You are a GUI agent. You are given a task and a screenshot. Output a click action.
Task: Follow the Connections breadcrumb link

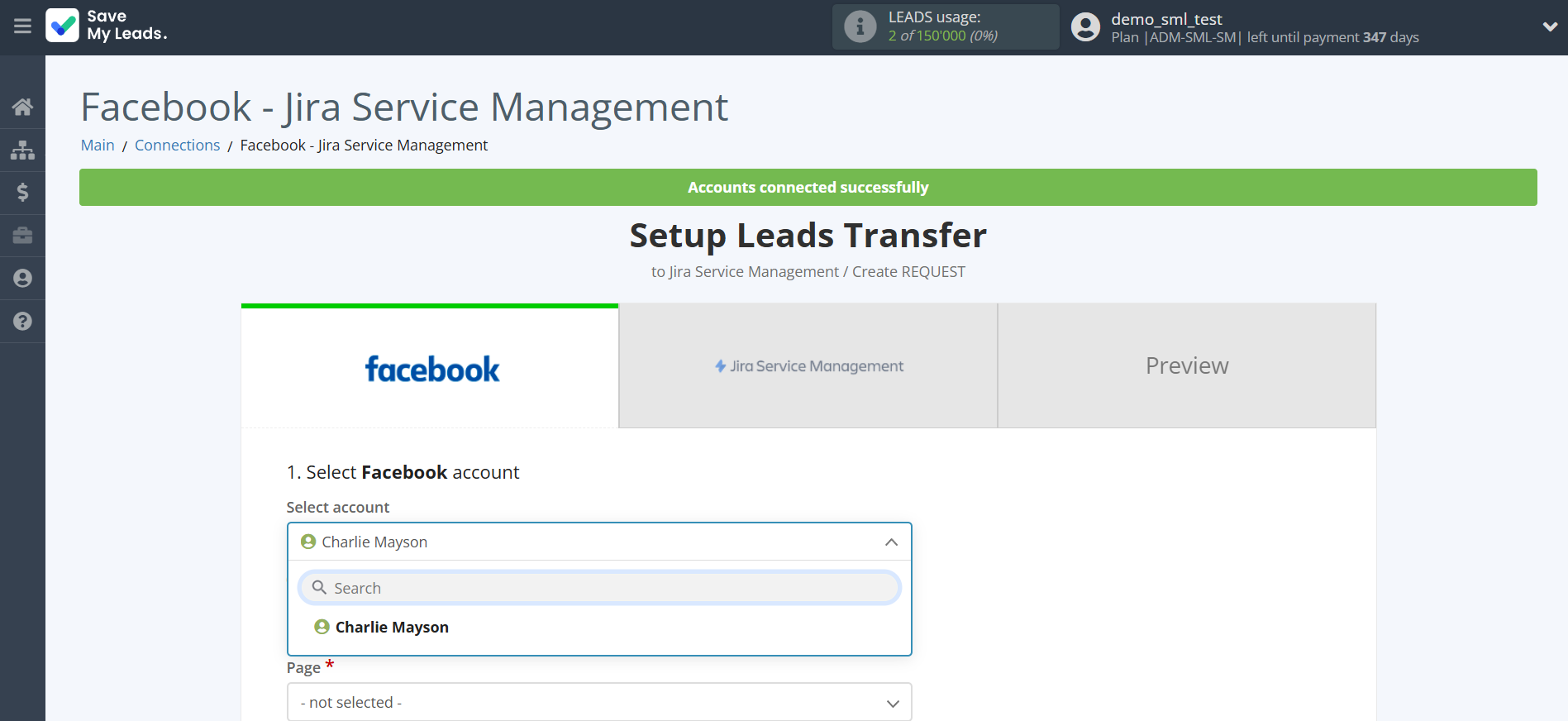(177, 146)
